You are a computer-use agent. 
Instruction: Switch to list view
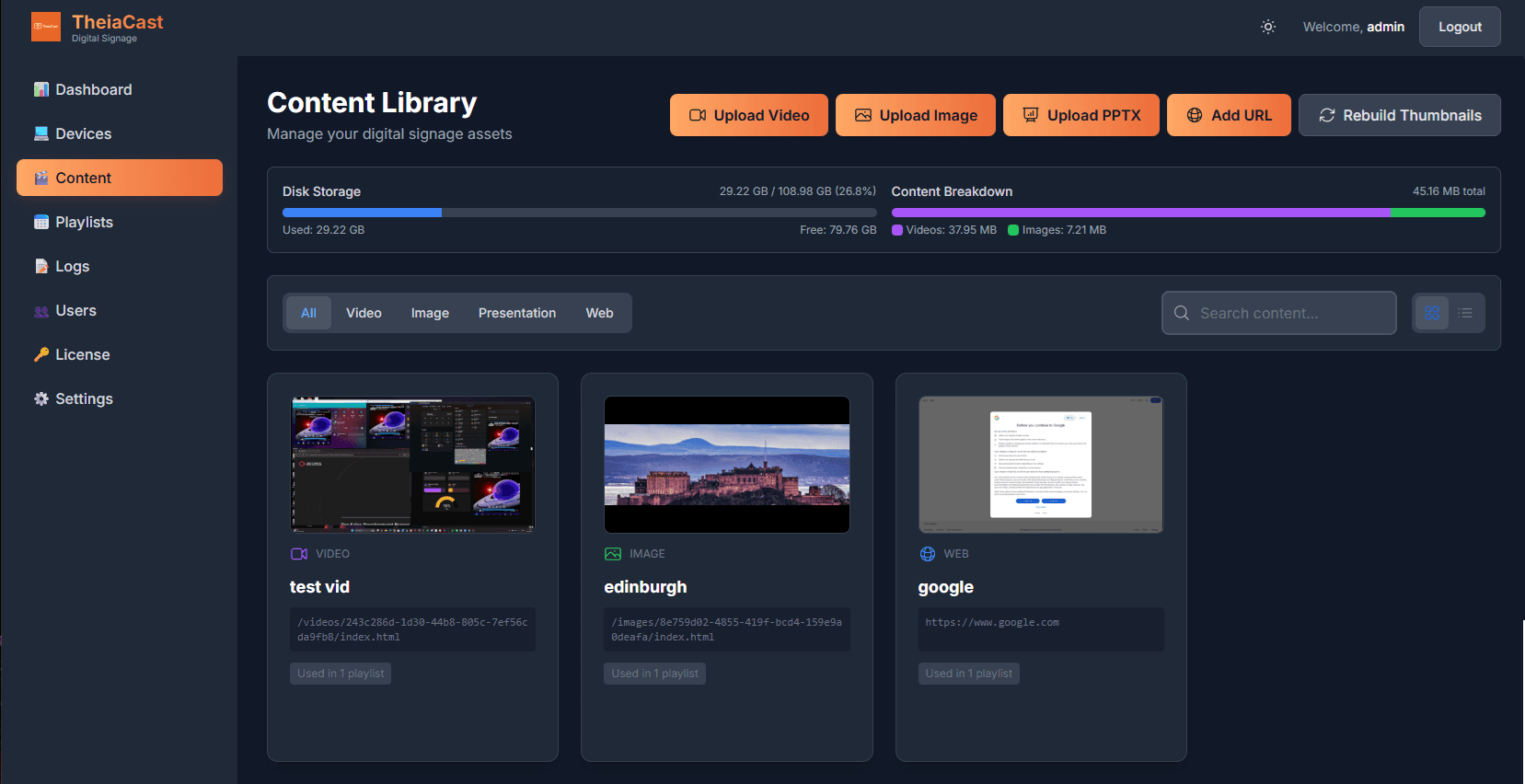click(x=1465, y=313)
